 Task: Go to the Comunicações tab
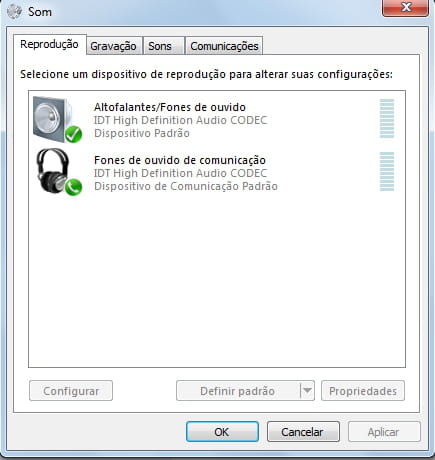[224, 46]
